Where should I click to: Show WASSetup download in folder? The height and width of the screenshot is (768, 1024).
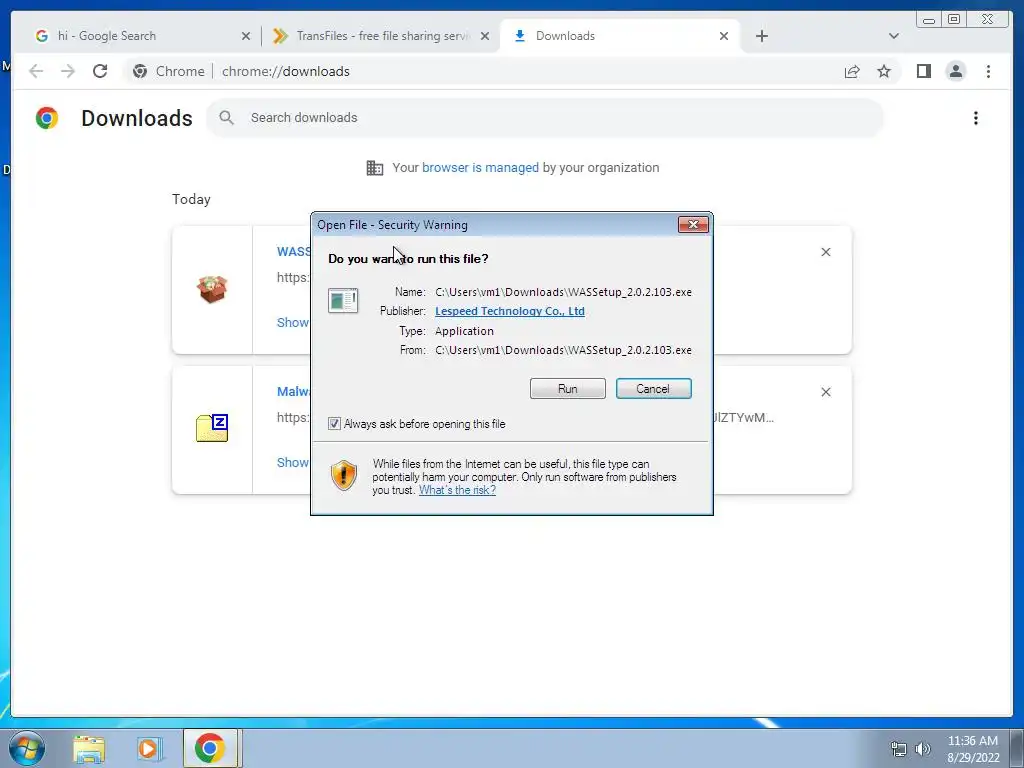point(293,323)
